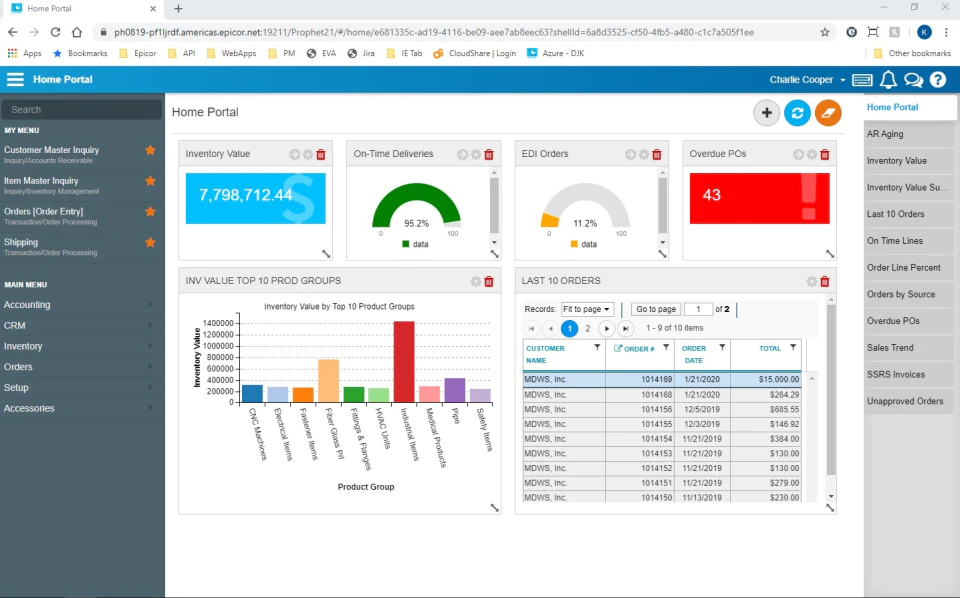Image resolution: width=960 pixels, height=598 pixels.
Task: Go to page 2 of orders
Action: [588, 329]
